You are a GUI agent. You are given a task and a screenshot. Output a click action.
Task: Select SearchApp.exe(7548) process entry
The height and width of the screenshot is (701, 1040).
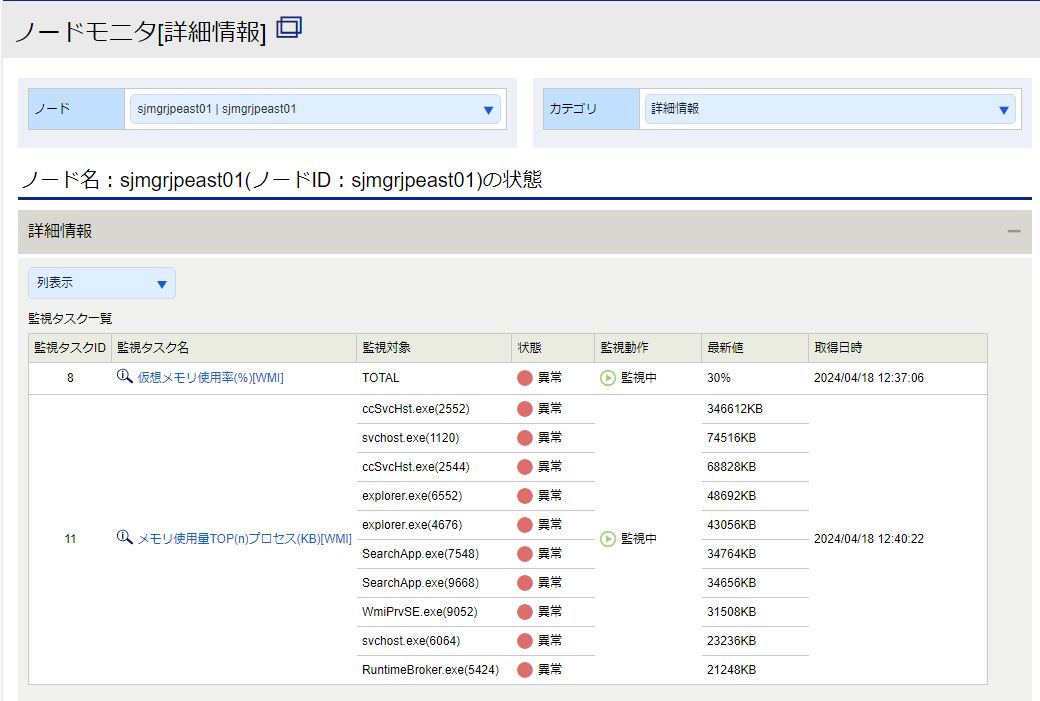click(x=421, y=554)
